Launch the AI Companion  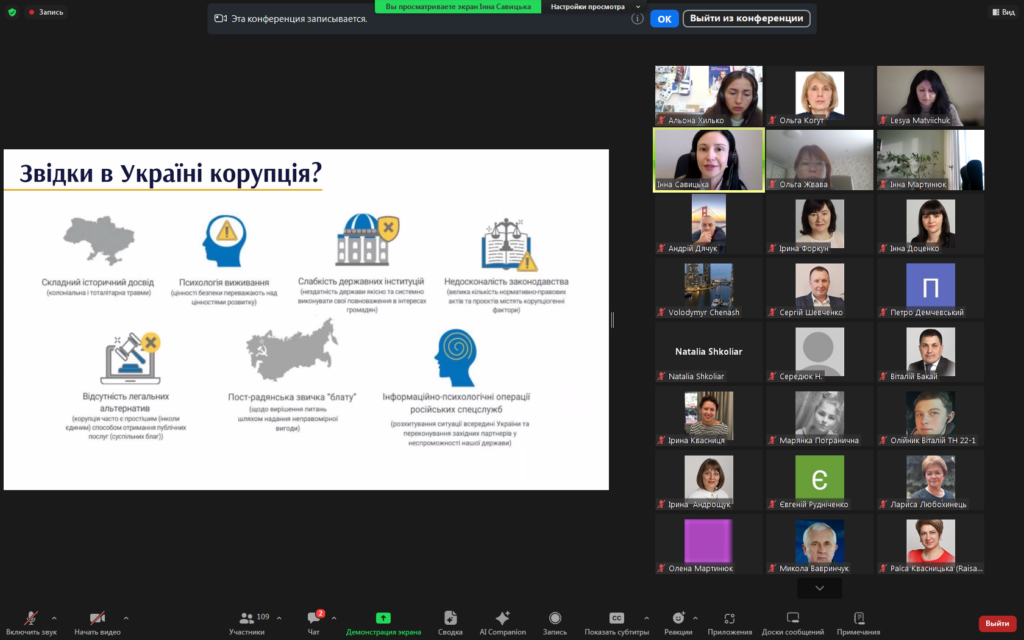pyautogui.click(x=502, y=619)
